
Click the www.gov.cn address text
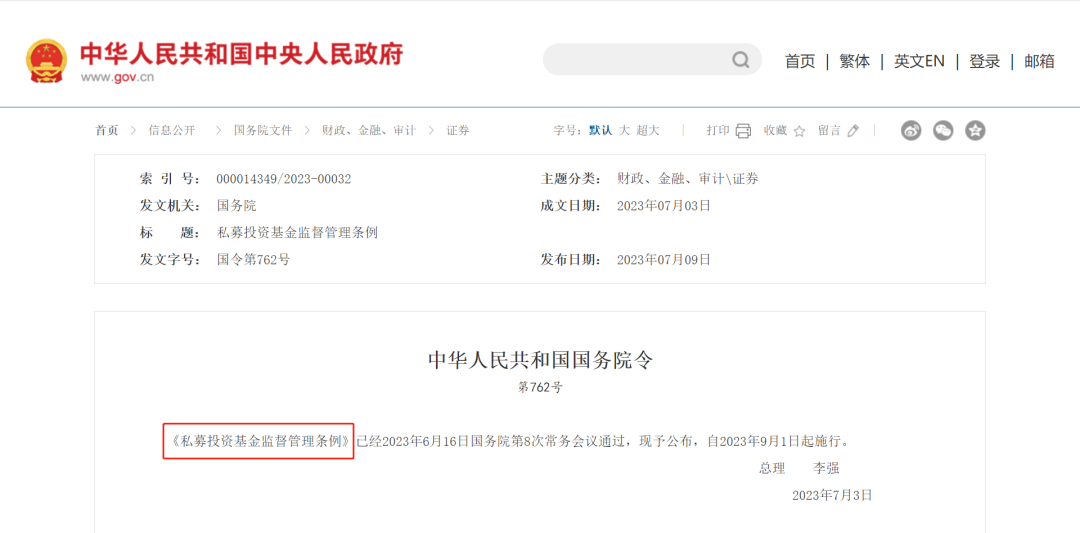click(x=117, y=77)
